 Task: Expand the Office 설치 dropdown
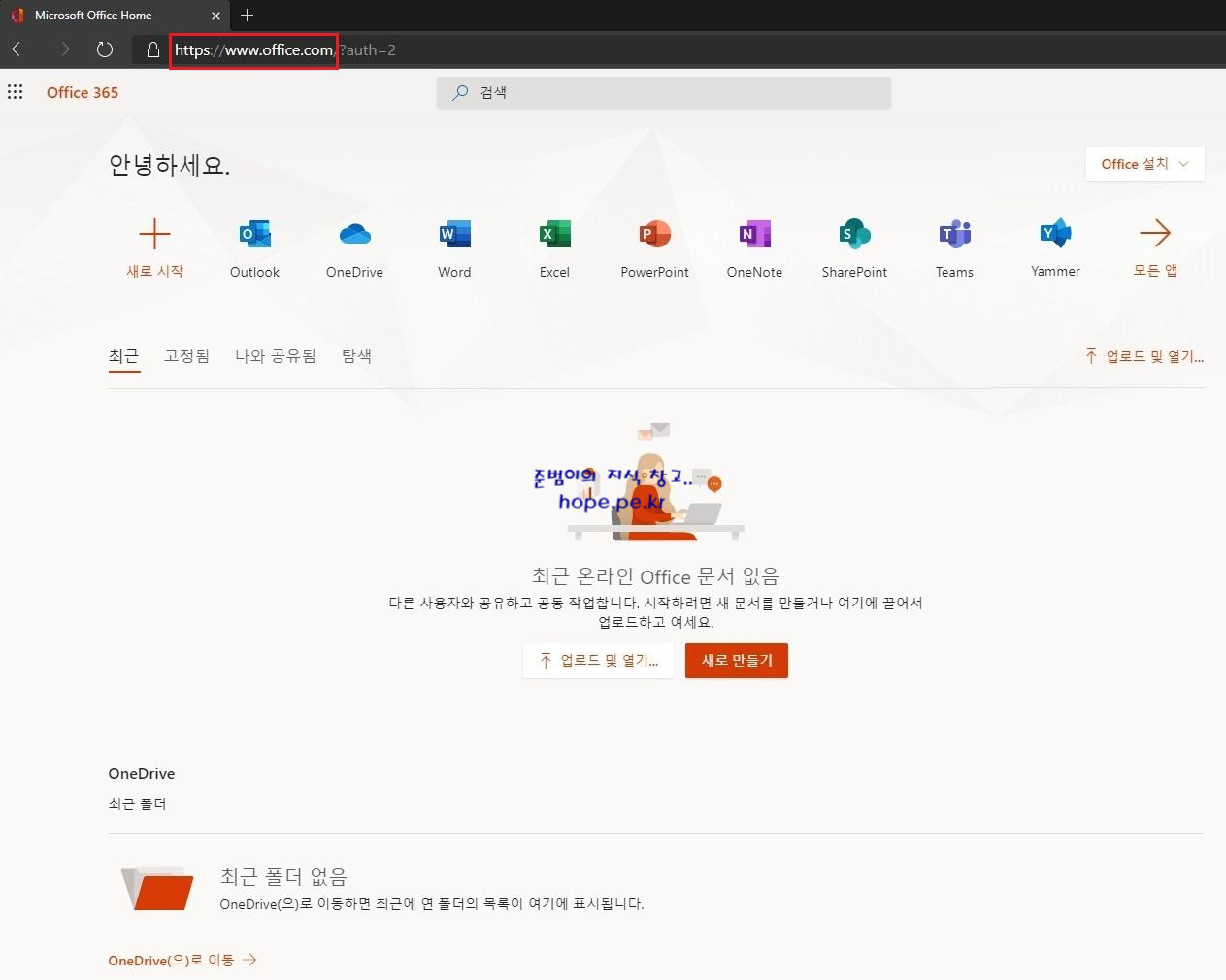1145,164
